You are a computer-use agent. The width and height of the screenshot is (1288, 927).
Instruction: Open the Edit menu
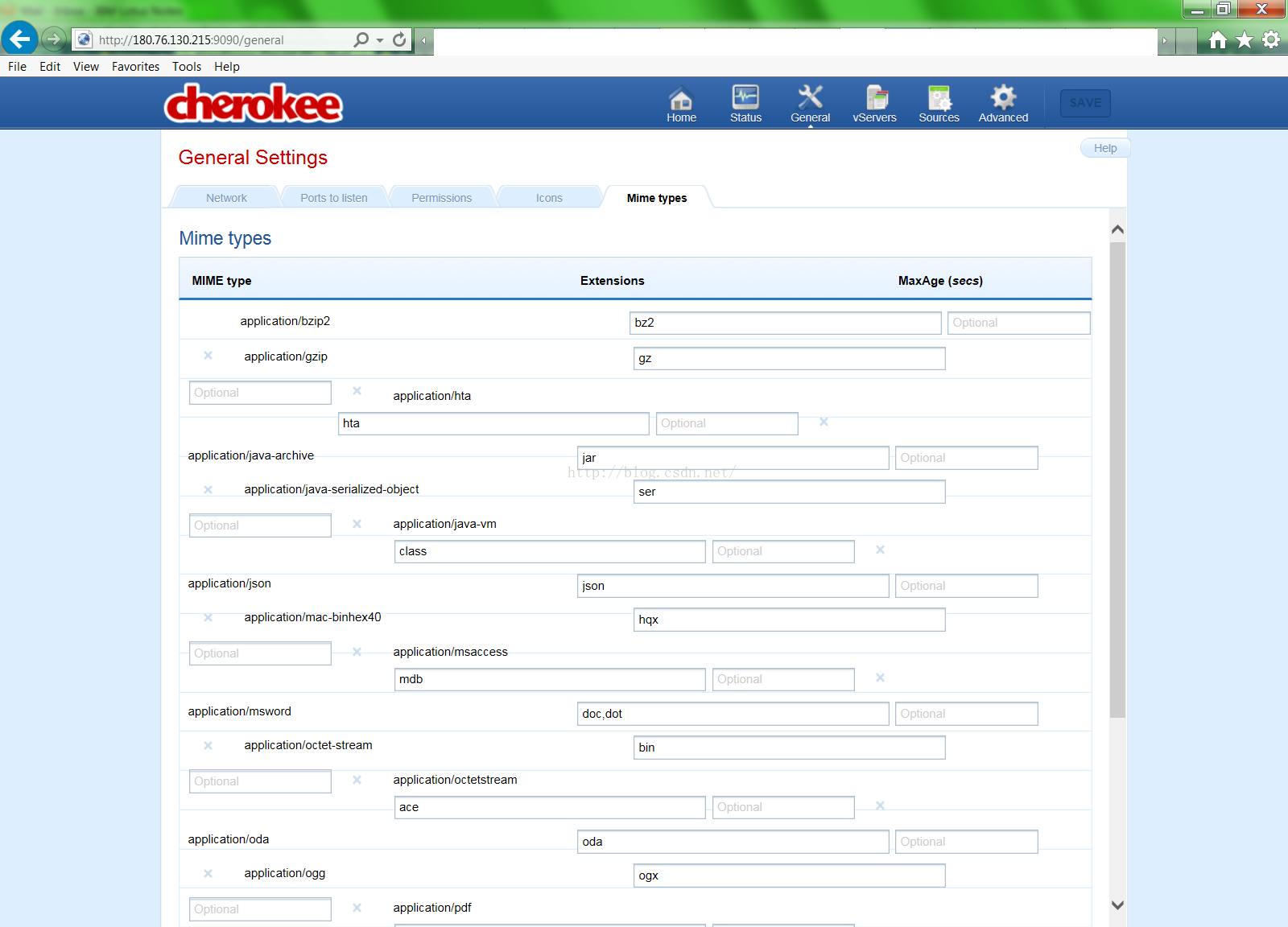(50, 67)
